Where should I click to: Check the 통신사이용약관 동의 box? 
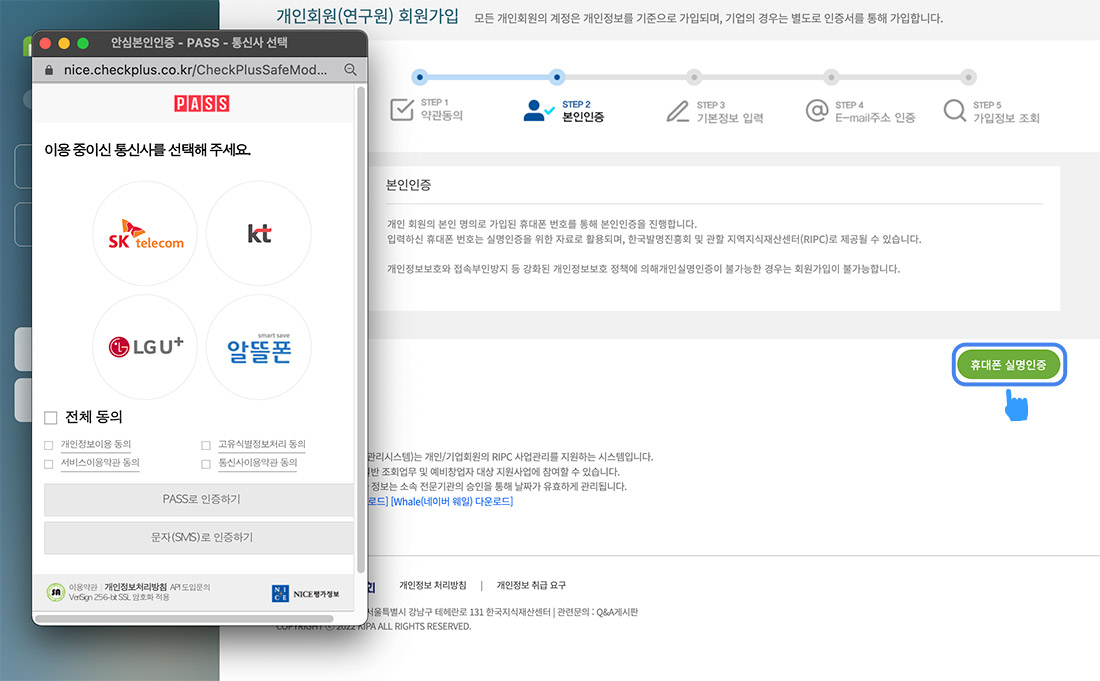206,464
